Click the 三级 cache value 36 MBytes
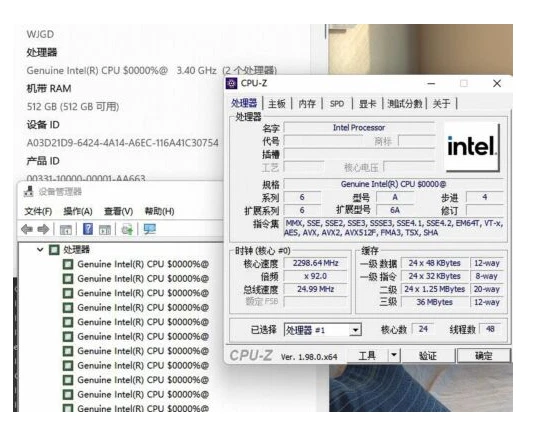This screenshot has height=443, width=540. pos(435,302)
